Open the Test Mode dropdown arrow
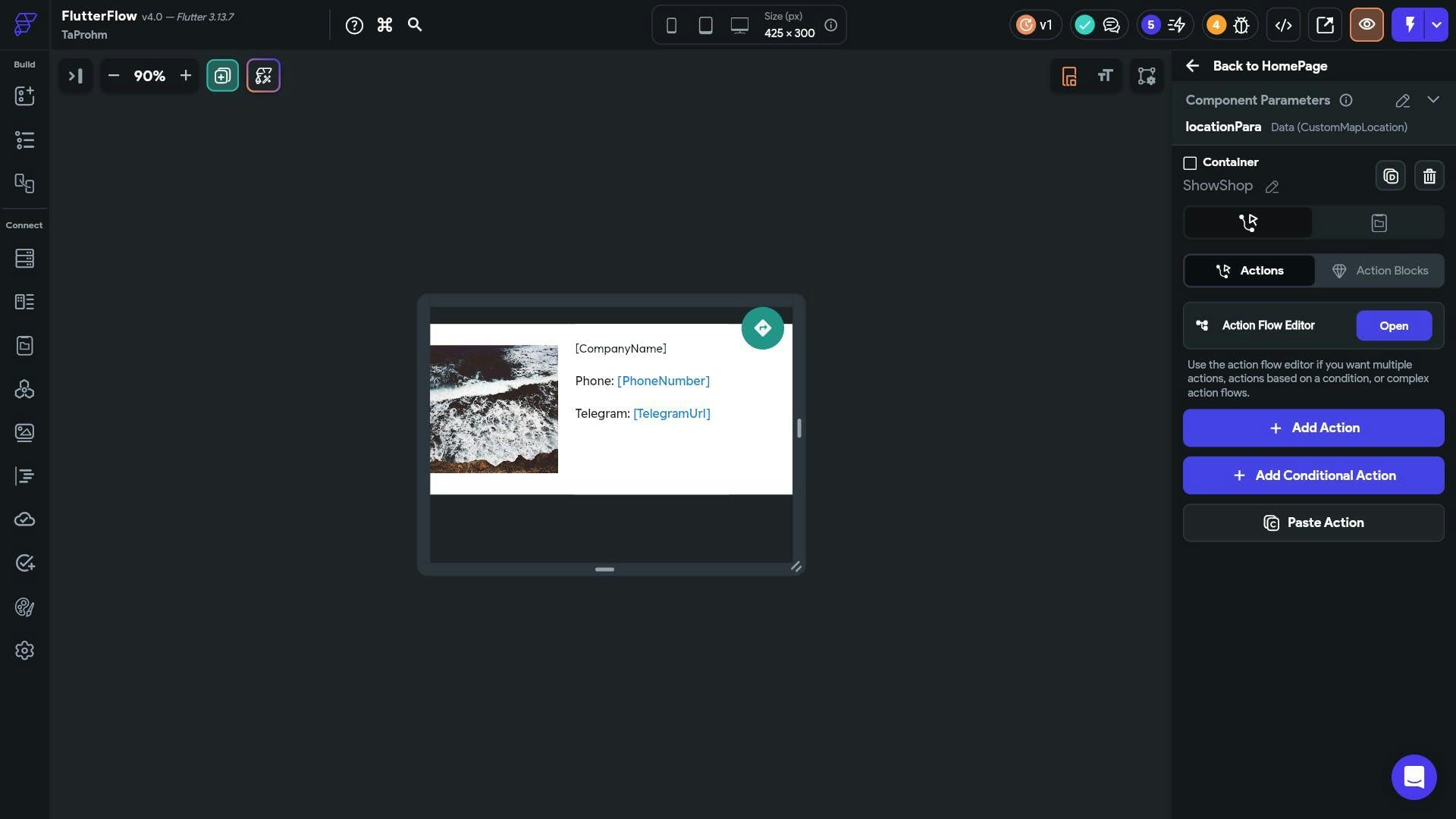This screenshot has height=819, width=1456. (1436, 25)
